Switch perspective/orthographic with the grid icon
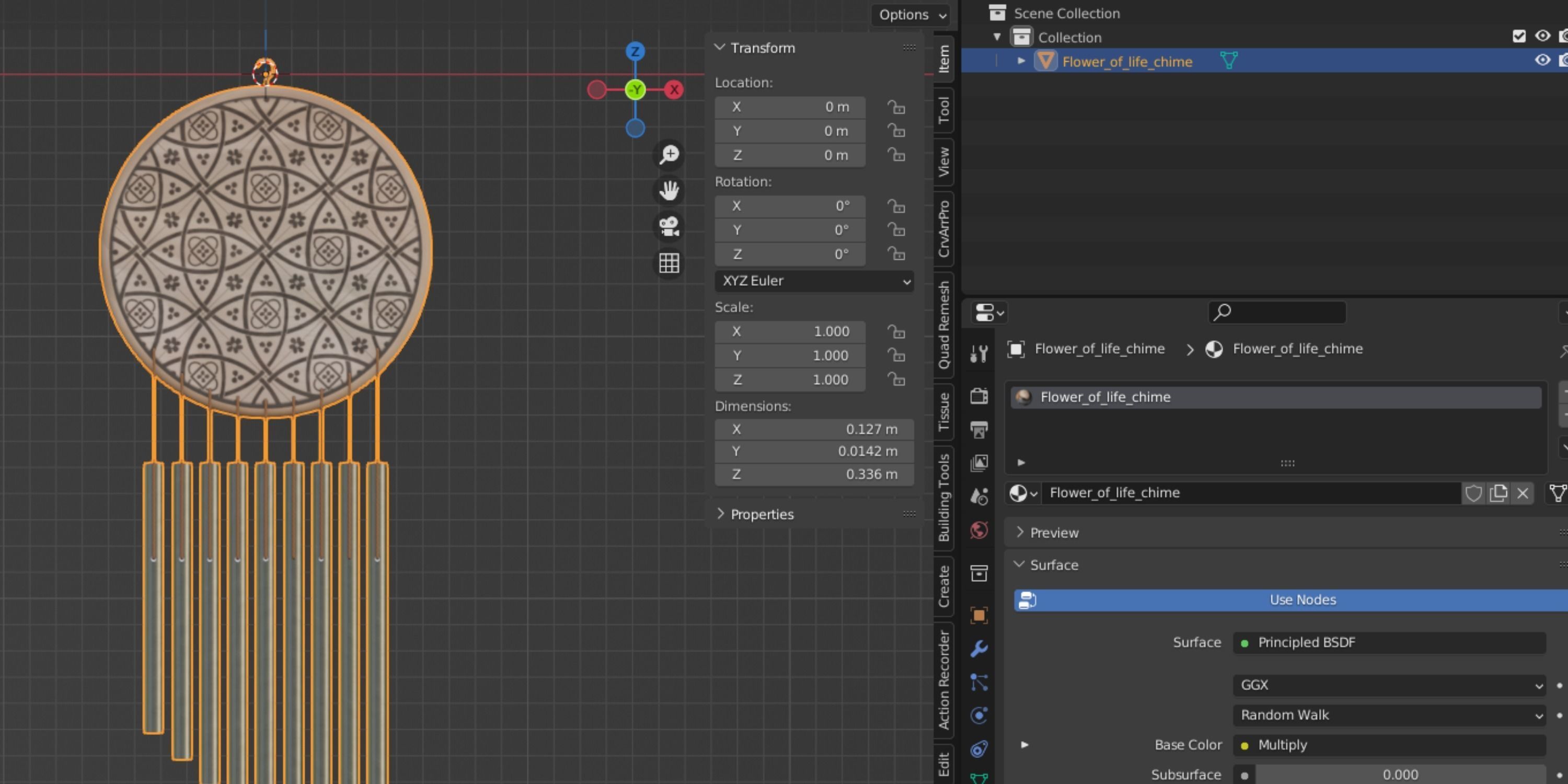The height and width of the screenshot is (784, 1568). pos(669,263)
